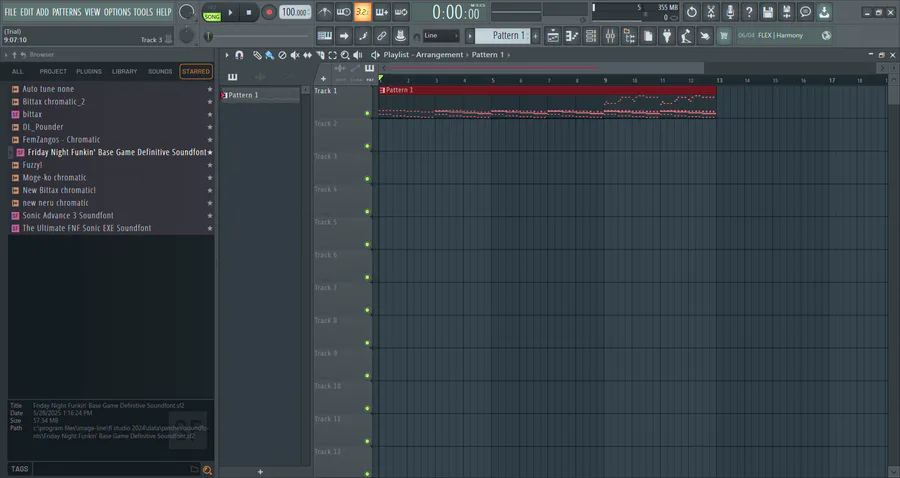
Task: Toggle the 3-2-1 countdown before recording
Action: click(x=362, y=11)
